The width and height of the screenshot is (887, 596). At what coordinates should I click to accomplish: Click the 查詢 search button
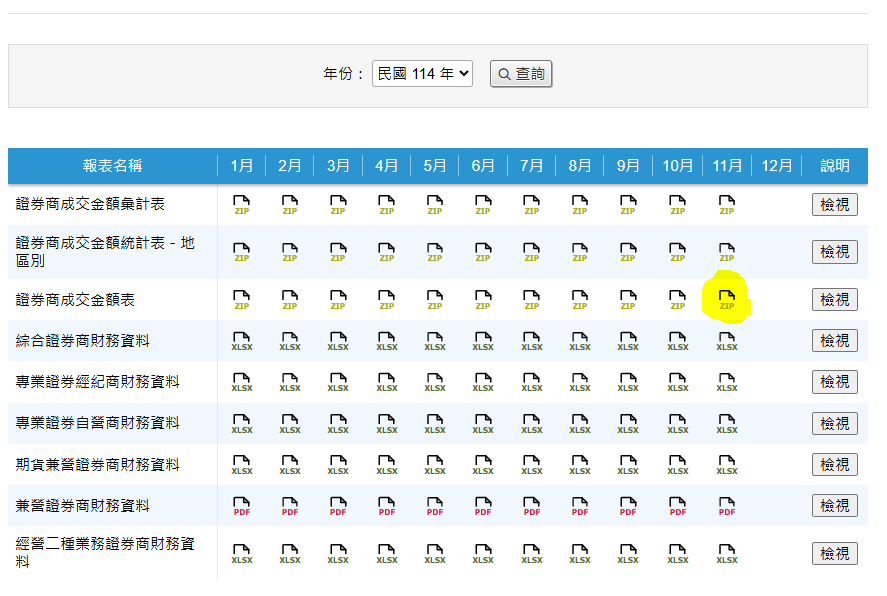[521, 74]
